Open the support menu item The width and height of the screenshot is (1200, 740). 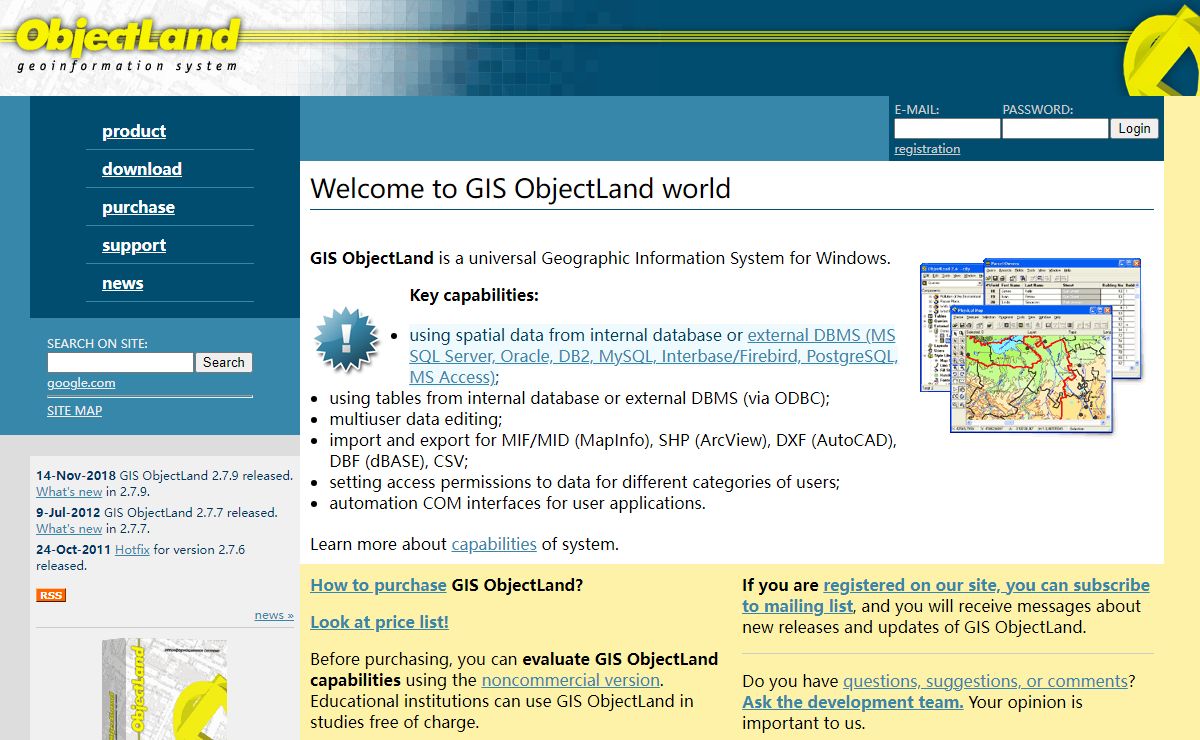[134, 245]
